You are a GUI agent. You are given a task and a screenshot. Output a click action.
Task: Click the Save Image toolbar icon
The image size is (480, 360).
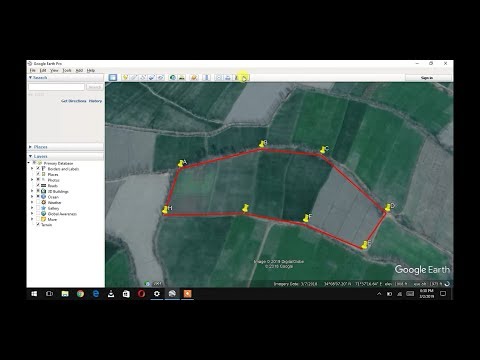pos(236,78)
